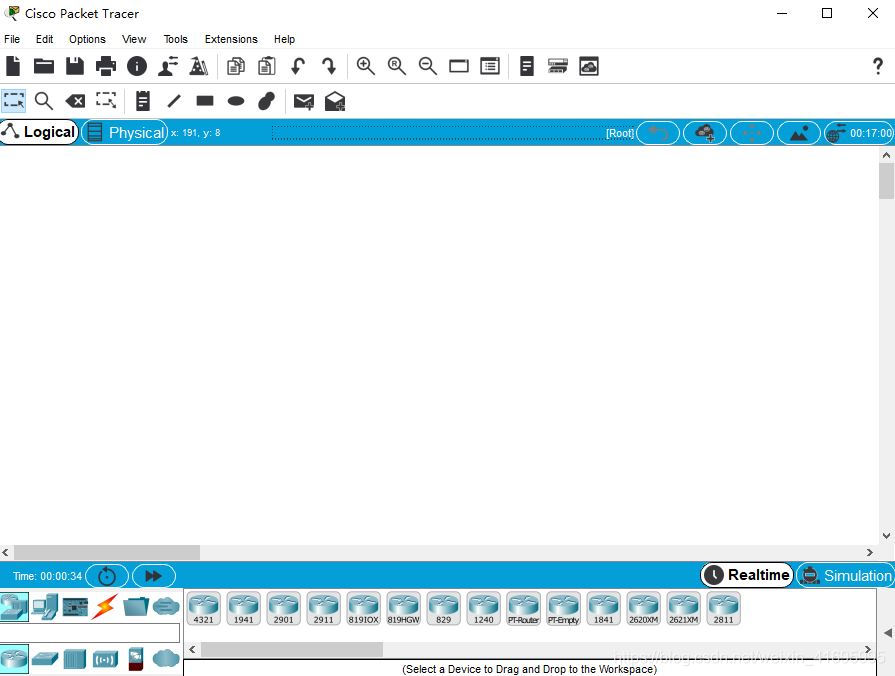Open the Edit menu
The height and width of the screenshot is (676, 895).
[x=45, y=39]
